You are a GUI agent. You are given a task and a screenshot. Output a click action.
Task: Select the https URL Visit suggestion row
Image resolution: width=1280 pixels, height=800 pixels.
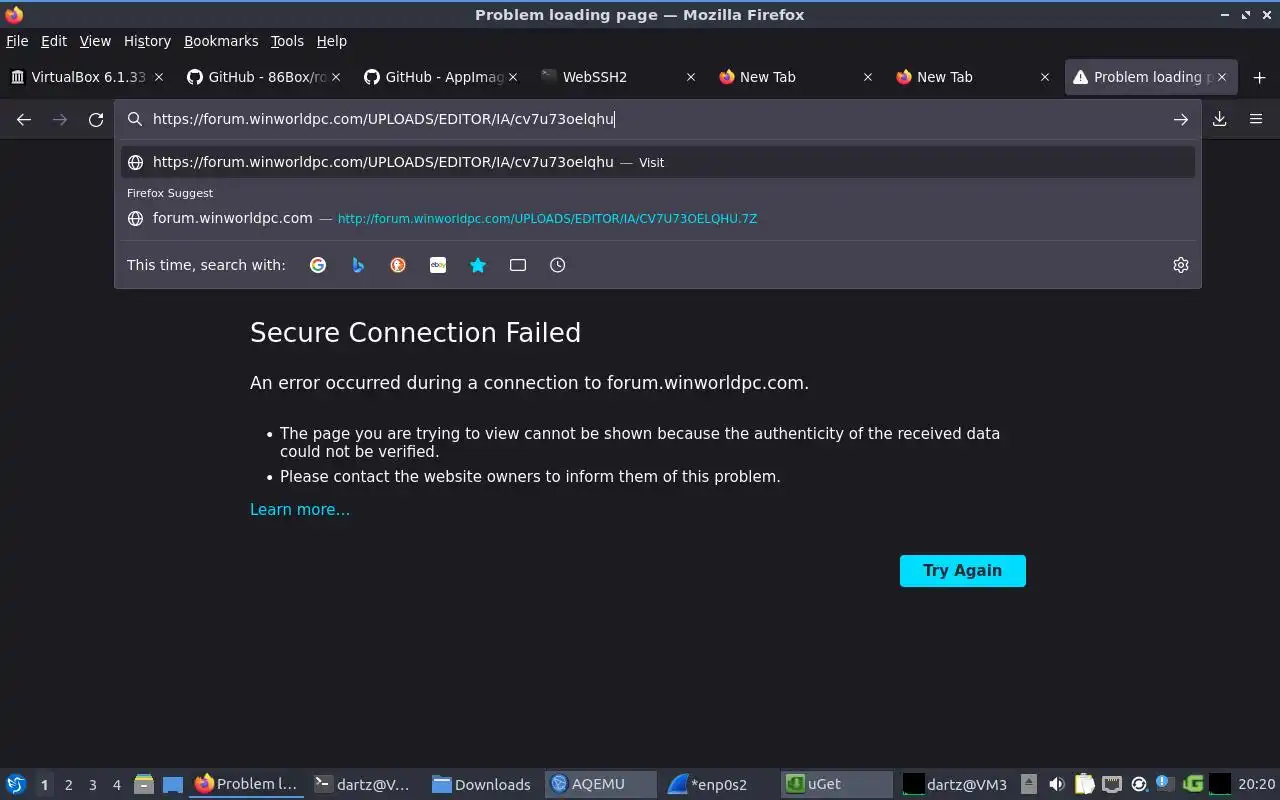tap(658, 162)
